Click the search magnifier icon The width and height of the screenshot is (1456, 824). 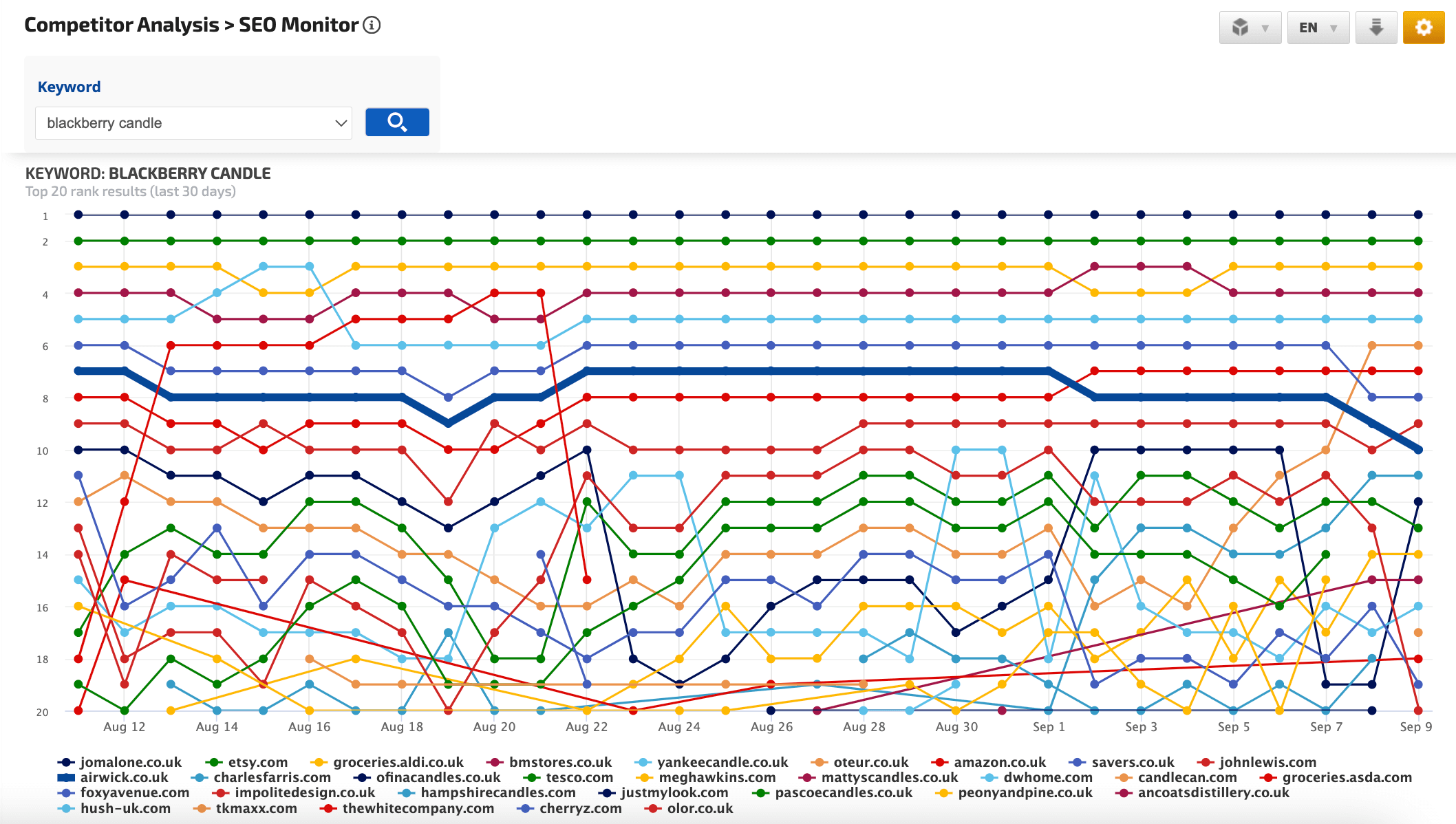click(x=398, y=122)
